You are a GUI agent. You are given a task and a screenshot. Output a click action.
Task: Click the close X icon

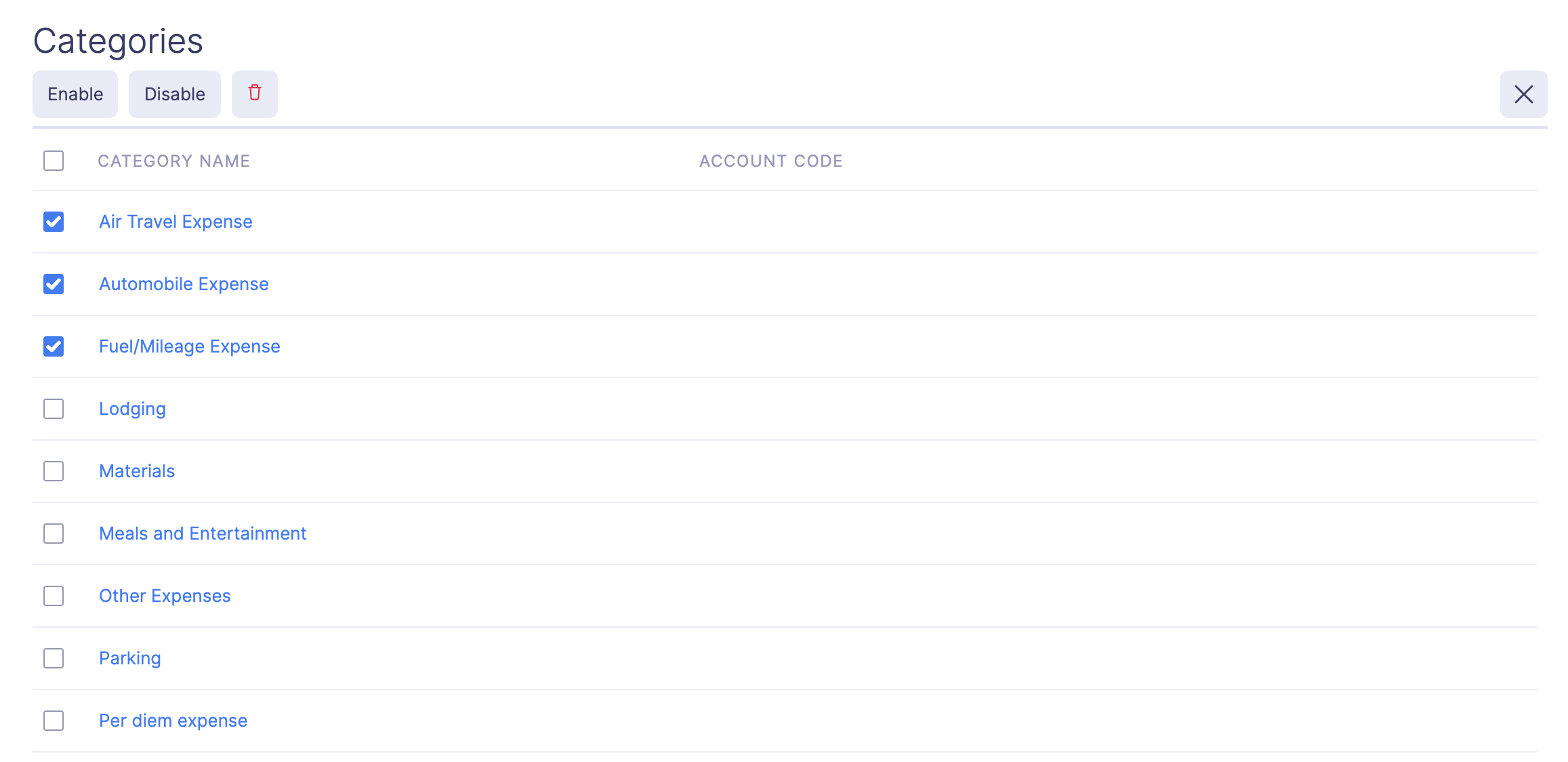tap(1523, 94)
